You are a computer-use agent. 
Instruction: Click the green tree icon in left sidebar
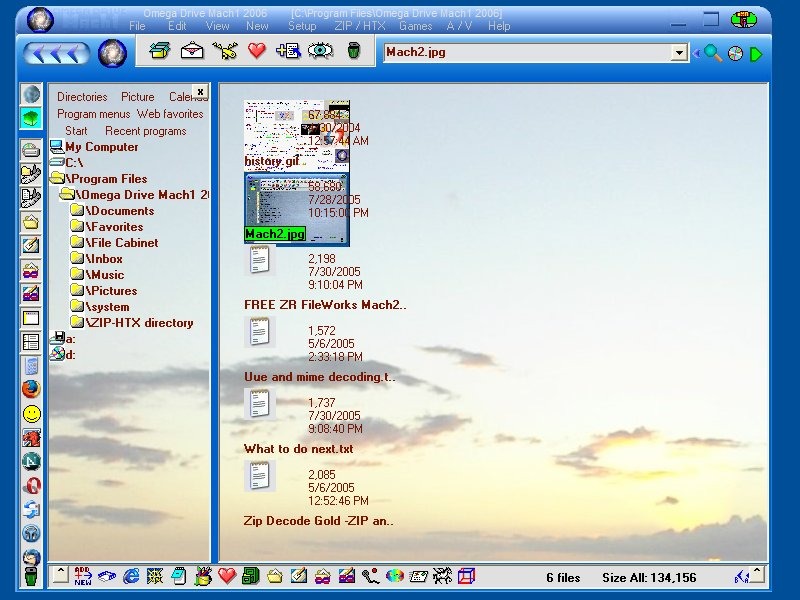(x=31, y=118)
